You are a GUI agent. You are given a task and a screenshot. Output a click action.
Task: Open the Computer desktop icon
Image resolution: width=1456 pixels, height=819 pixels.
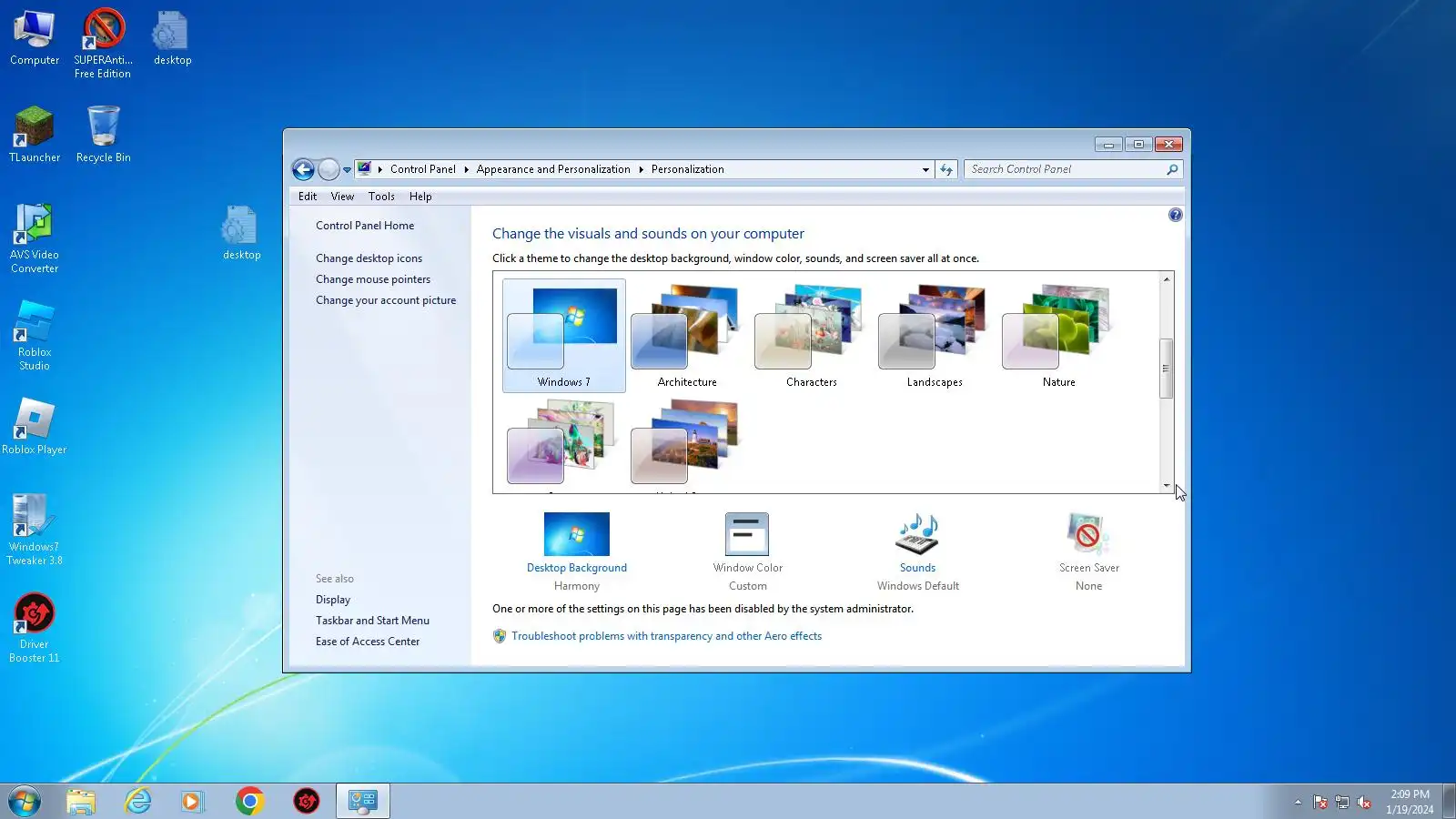(x=35, y=37)
